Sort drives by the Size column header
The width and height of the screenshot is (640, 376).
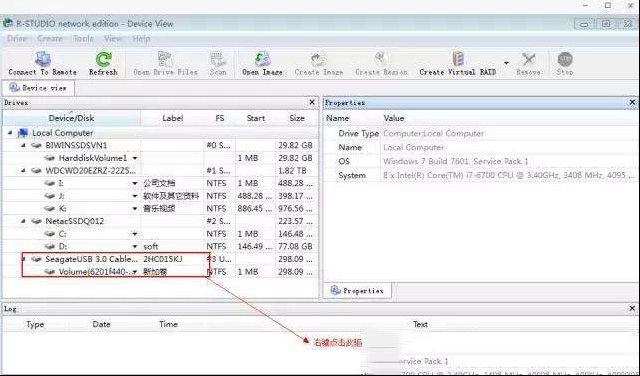coord(297,118)
